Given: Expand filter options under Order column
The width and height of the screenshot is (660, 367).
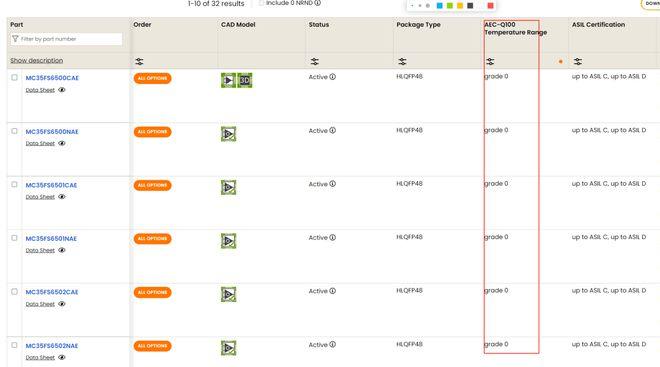Looking at the screenshot, I should 139,61.
